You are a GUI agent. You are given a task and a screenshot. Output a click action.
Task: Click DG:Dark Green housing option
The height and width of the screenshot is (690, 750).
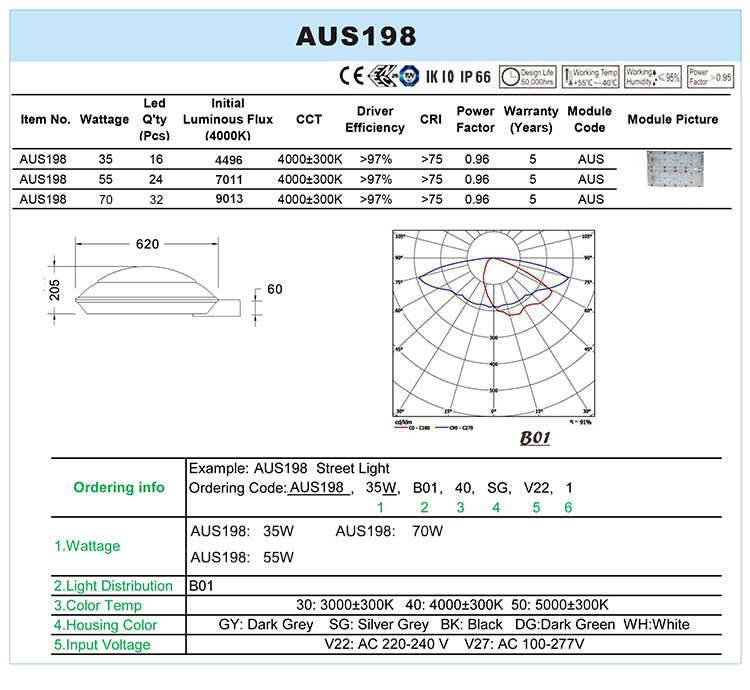(565, 625)
